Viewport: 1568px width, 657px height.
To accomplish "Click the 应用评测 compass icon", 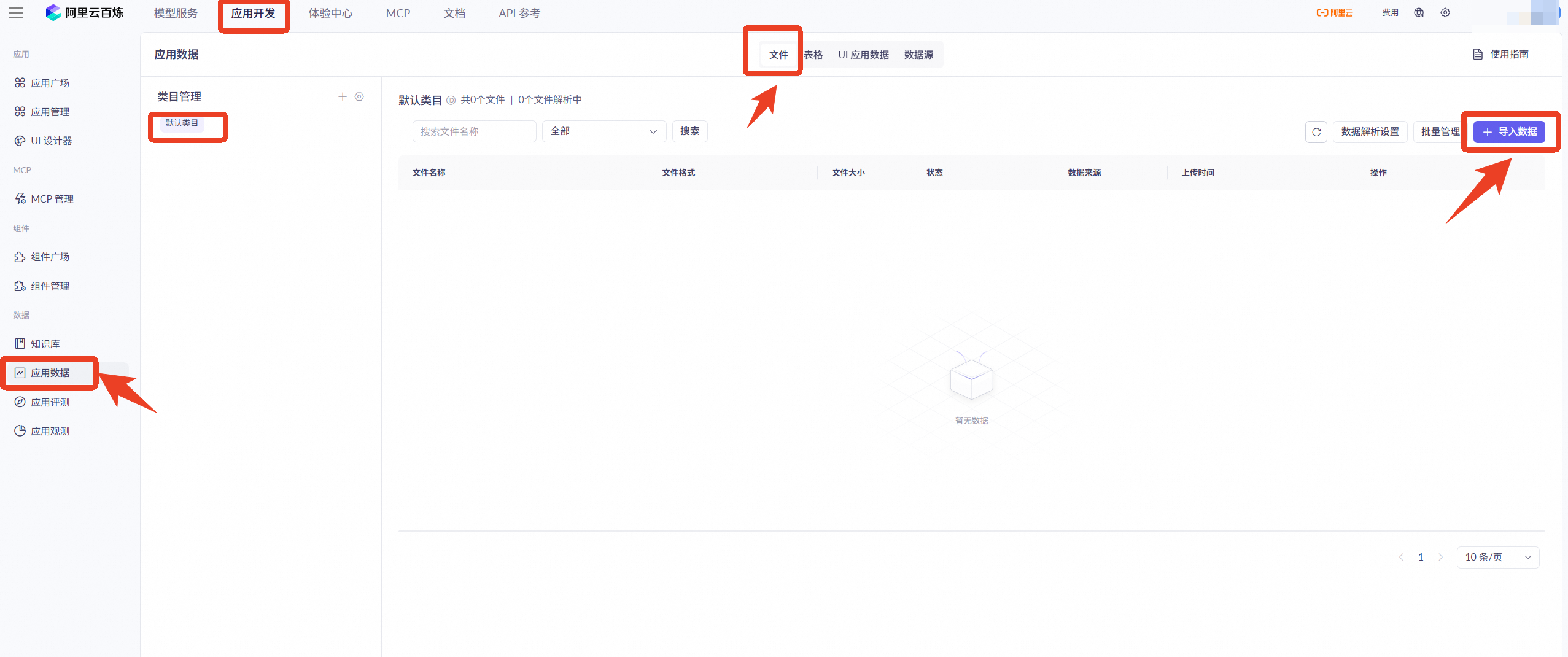I will pos(20,402).
